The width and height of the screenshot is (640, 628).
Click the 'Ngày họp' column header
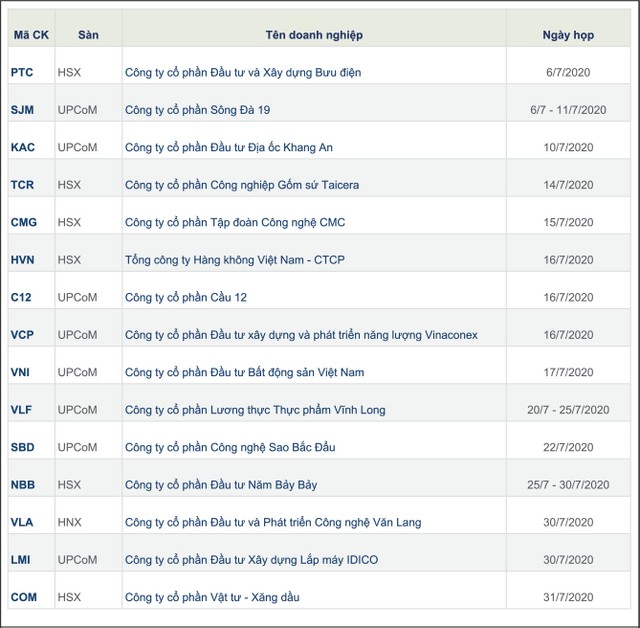point(568,35)
